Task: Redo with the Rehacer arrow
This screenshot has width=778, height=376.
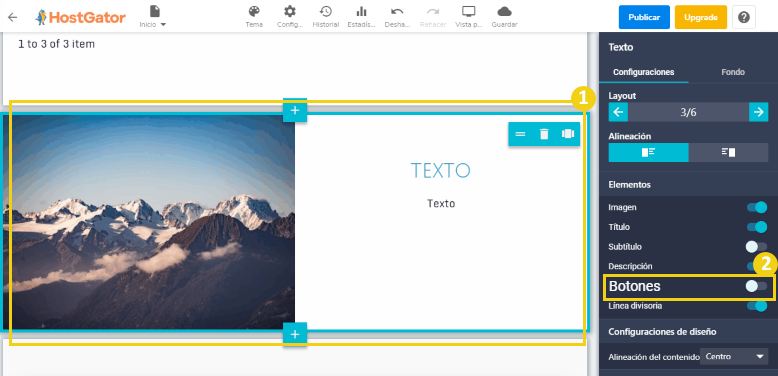Action: 433,16
